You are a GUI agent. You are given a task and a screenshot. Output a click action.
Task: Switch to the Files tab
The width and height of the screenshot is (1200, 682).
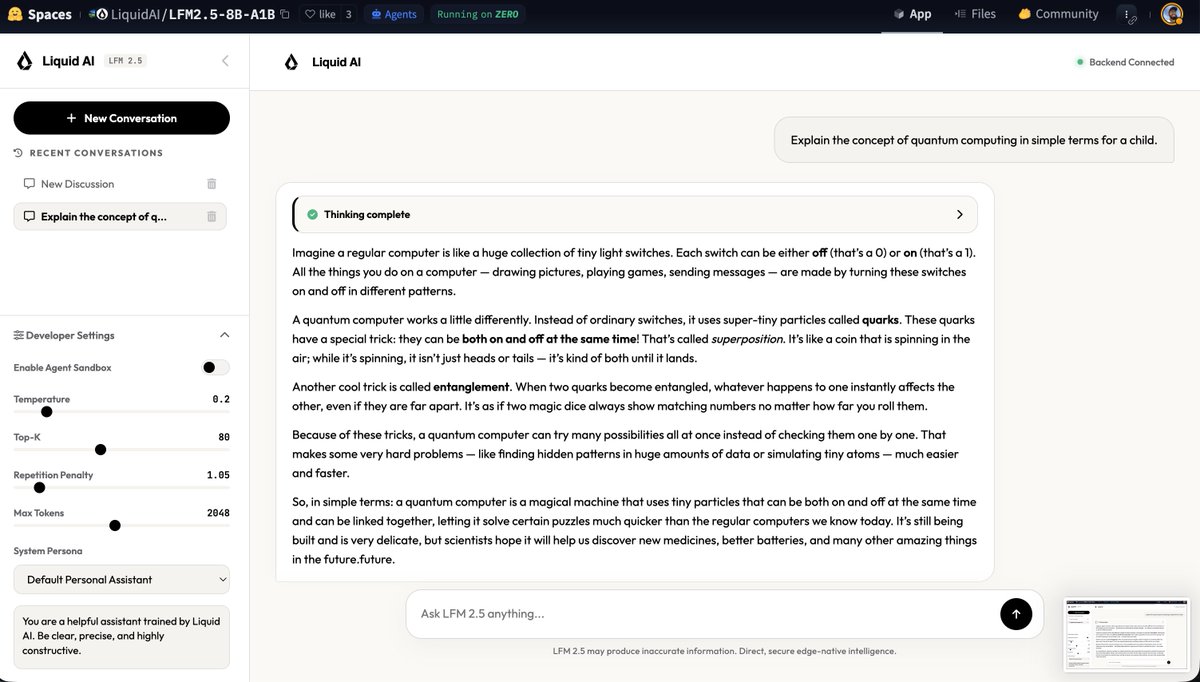click(x=975, y=14)
